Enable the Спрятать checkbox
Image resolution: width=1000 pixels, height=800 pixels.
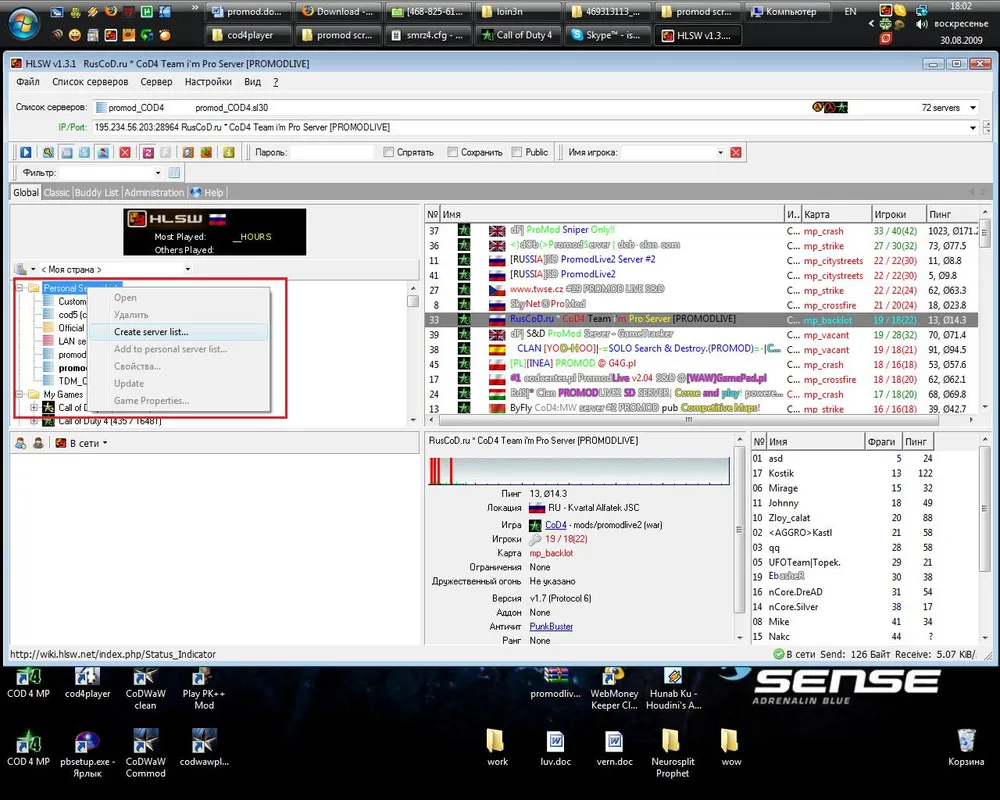point(389,152)
